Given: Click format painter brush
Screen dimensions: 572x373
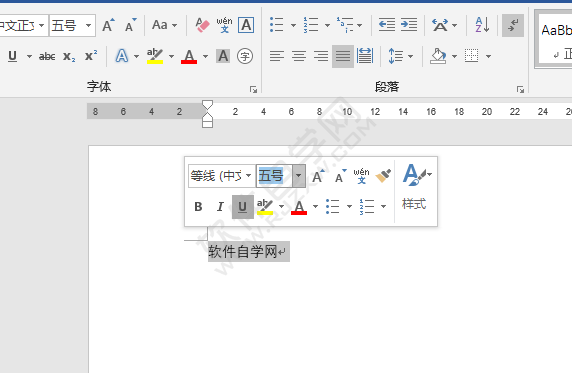Looking at the screenshot, I should 383,176.
